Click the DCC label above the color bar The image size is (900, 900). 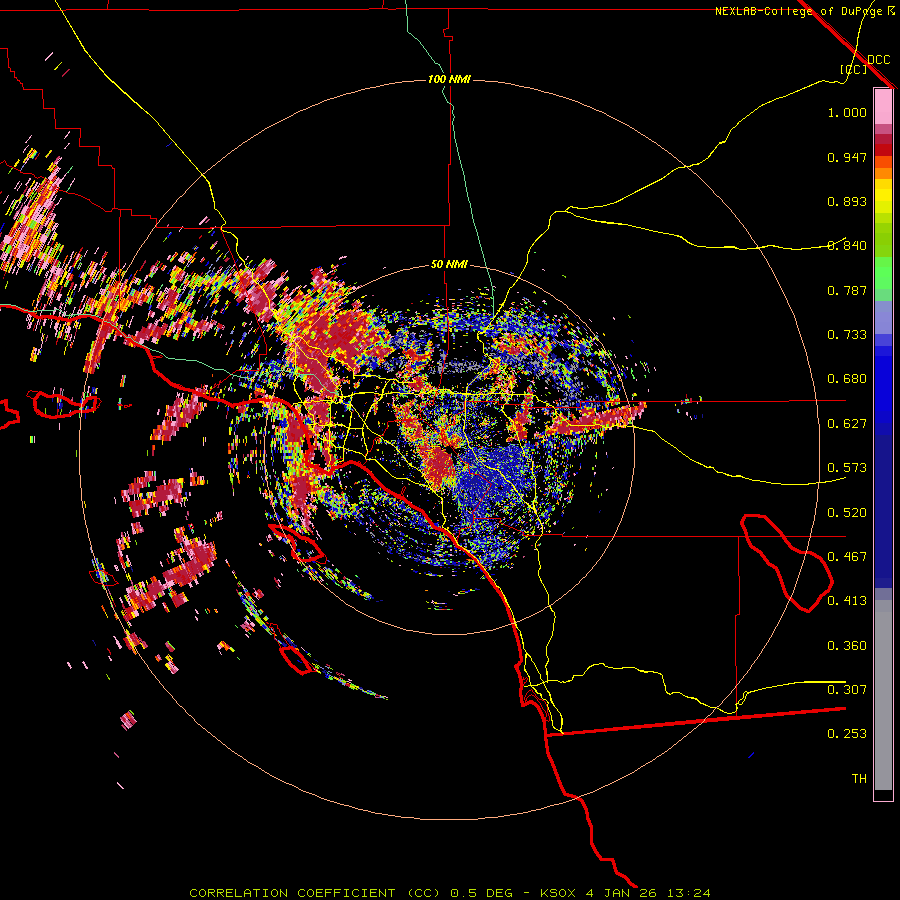(878, 60)
